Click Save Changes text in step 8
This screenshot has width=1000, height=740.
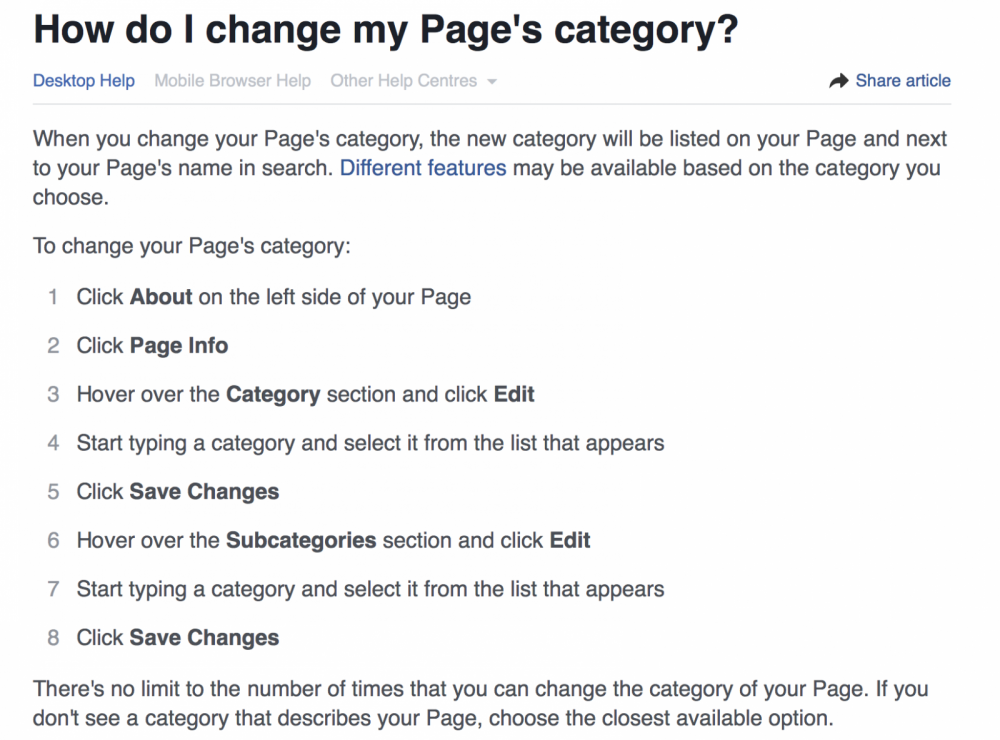tap(204, 638)
